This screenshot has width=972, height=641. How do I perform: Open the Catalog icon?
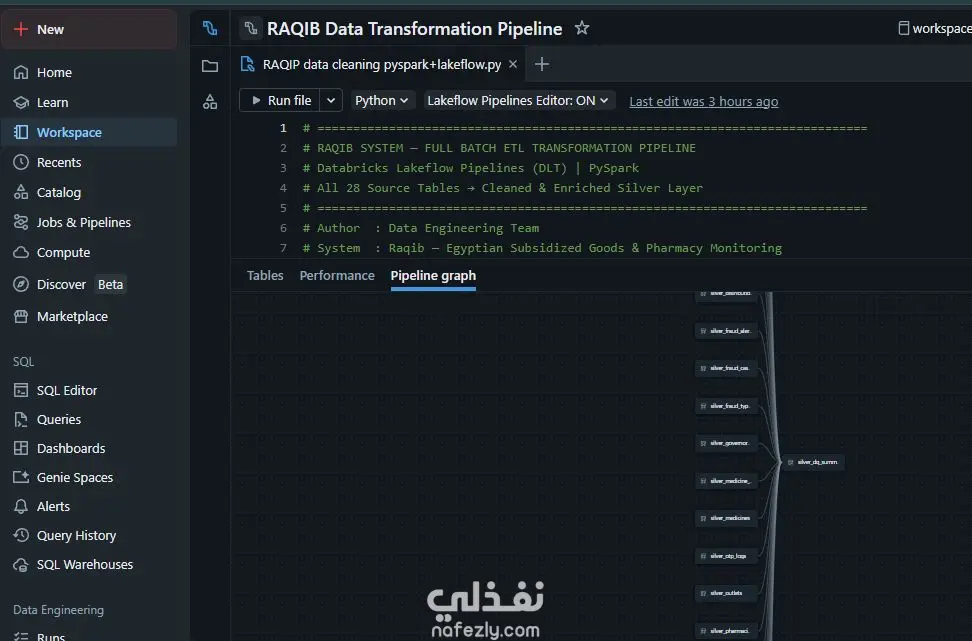pyautogui.click(x=21, y=192)
